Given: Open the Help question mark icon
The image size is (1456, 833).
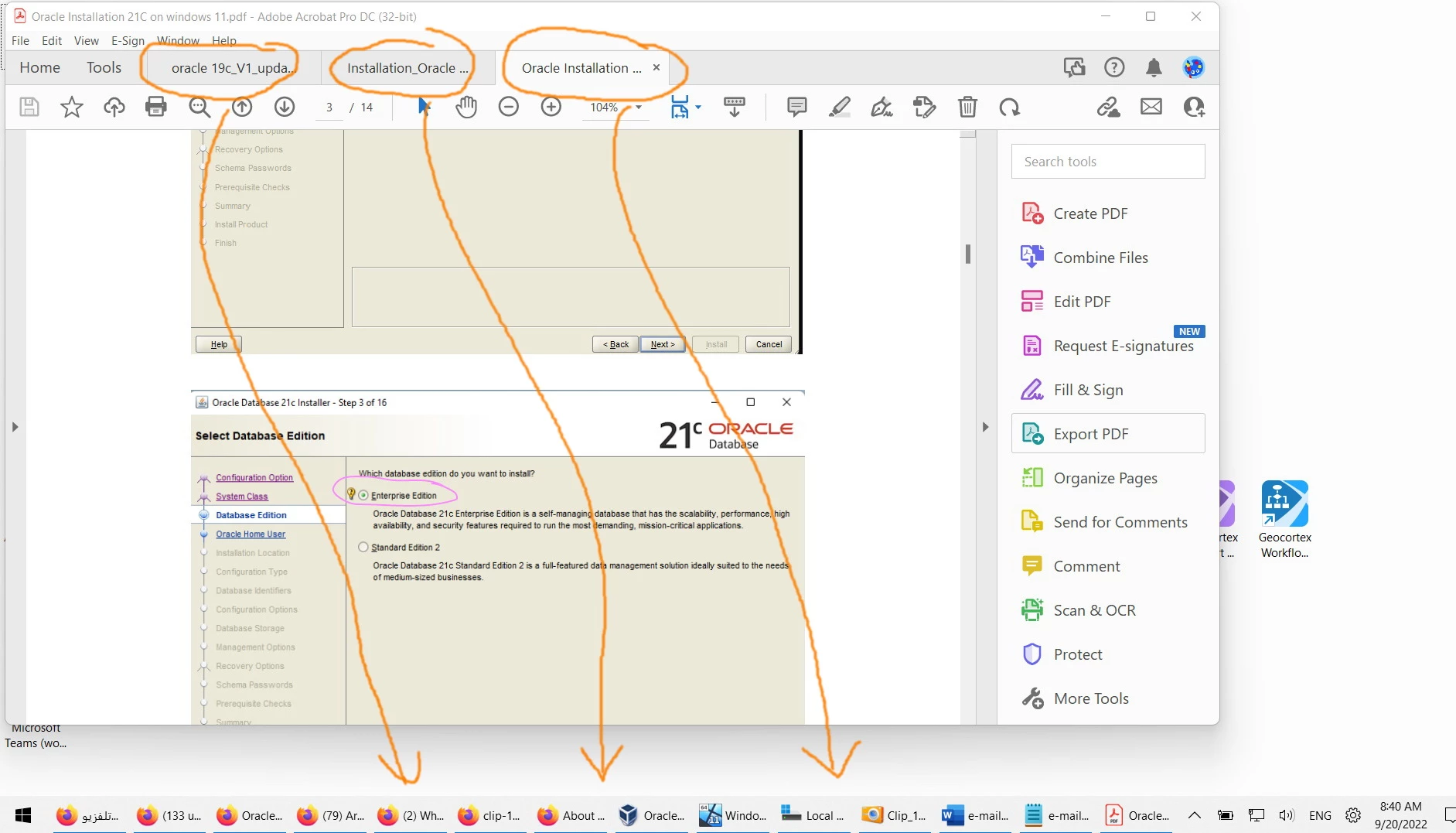Looking at the screenshot, I should (1114, 67).
